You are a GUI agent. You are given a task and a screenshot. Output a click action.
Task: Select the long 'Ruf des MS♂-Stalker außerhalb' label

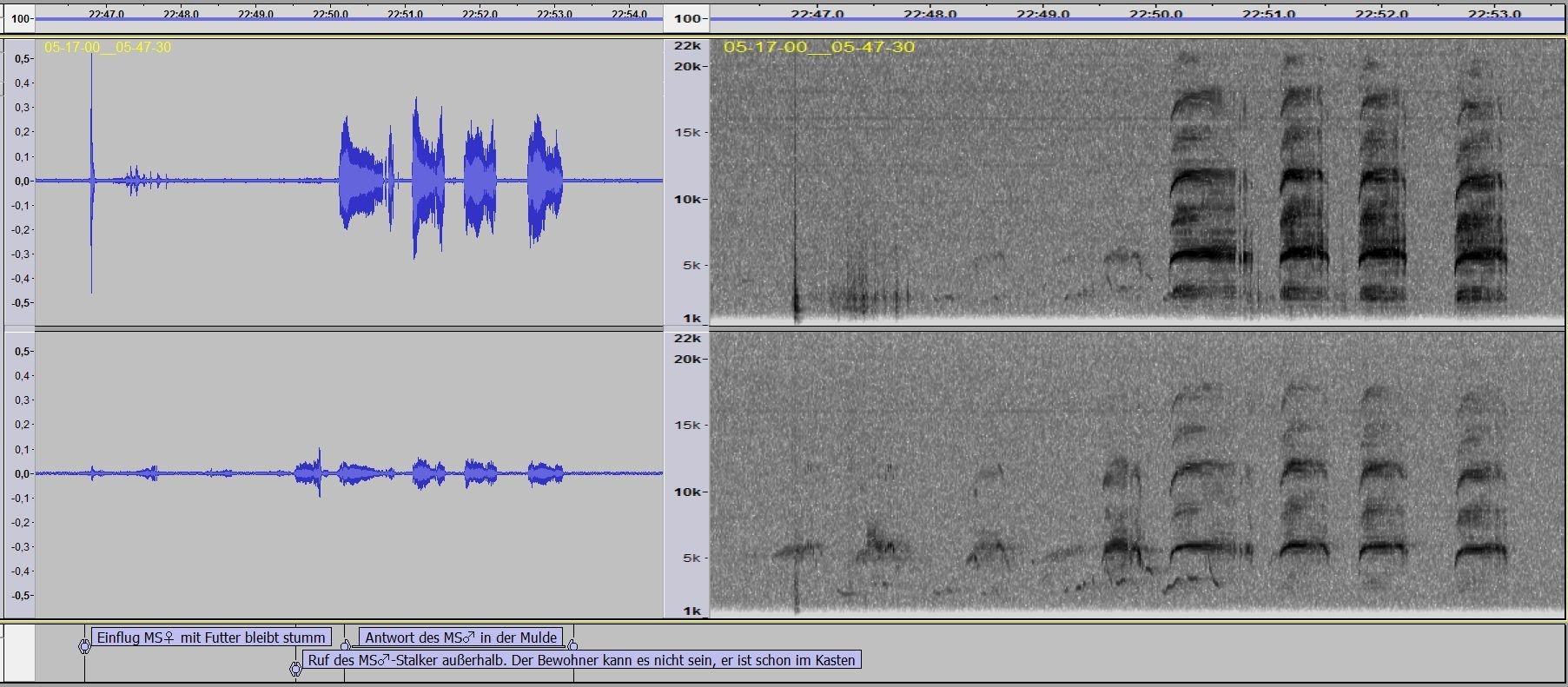pyautogui.click(x=581, y=660)
